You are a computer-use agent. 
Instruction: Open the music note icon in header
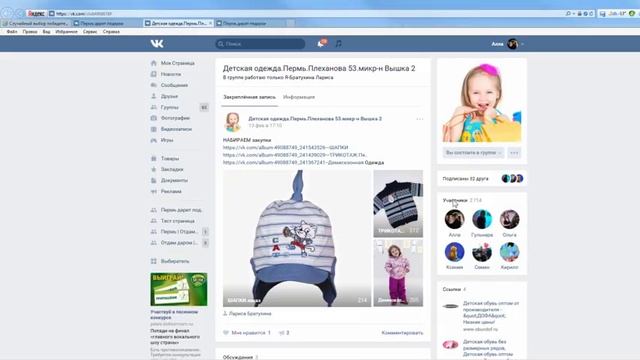click(338, 44)
